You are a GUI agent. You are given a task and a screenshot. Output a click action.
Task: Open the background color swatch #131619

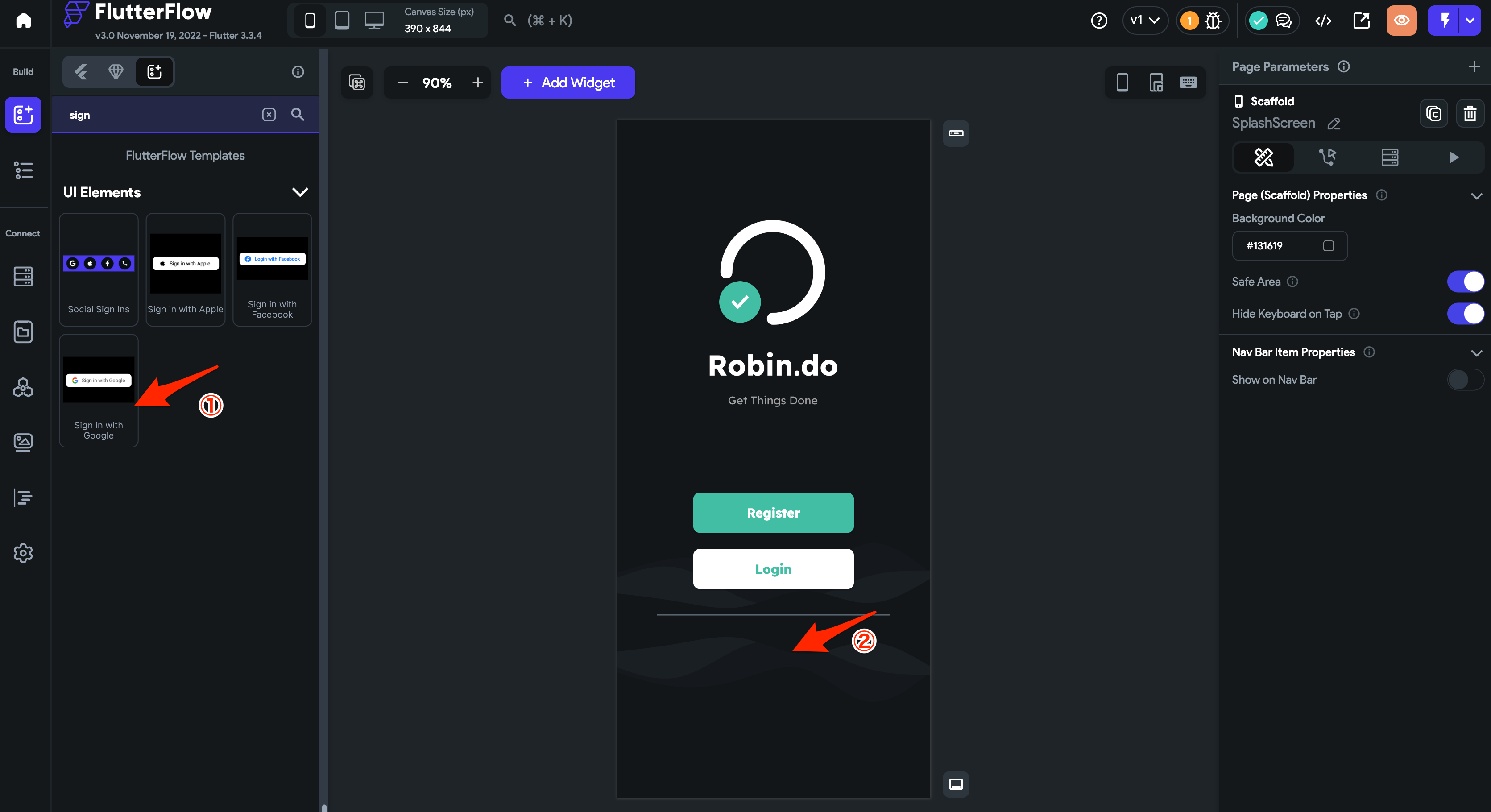[1328, 246]
